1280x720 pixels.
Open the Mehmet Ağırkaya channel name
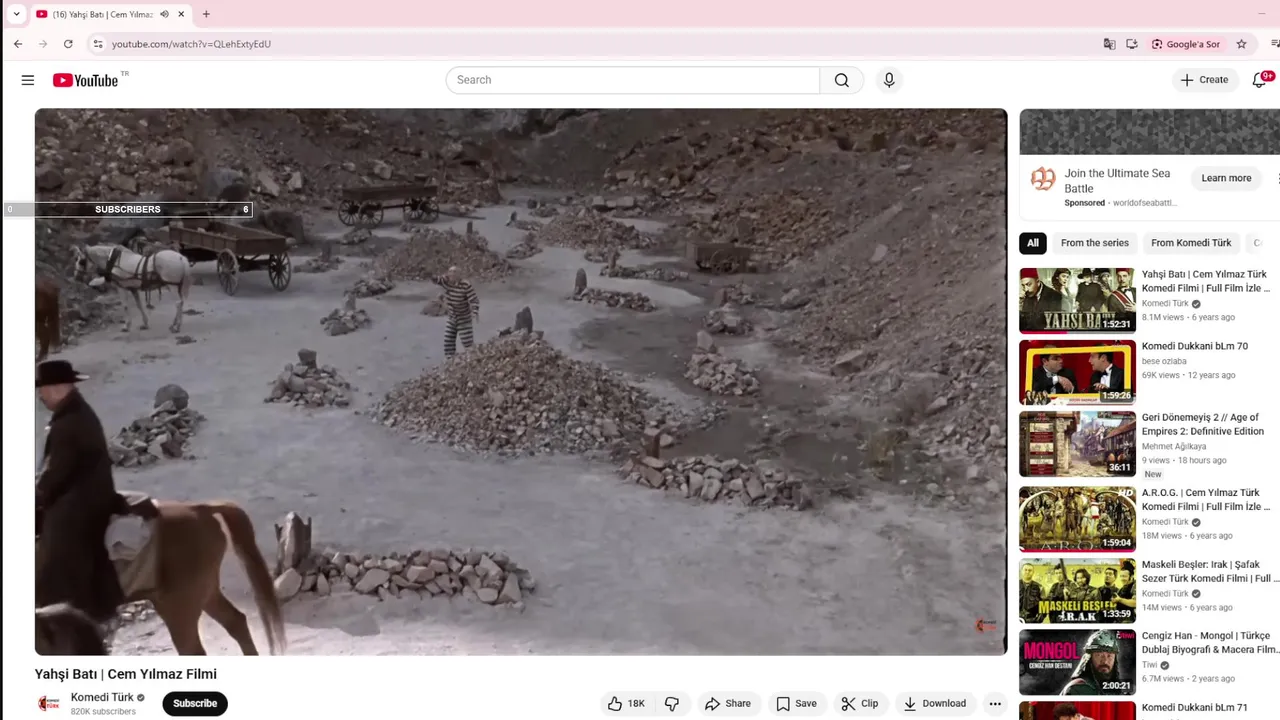tap(1174, 446)
